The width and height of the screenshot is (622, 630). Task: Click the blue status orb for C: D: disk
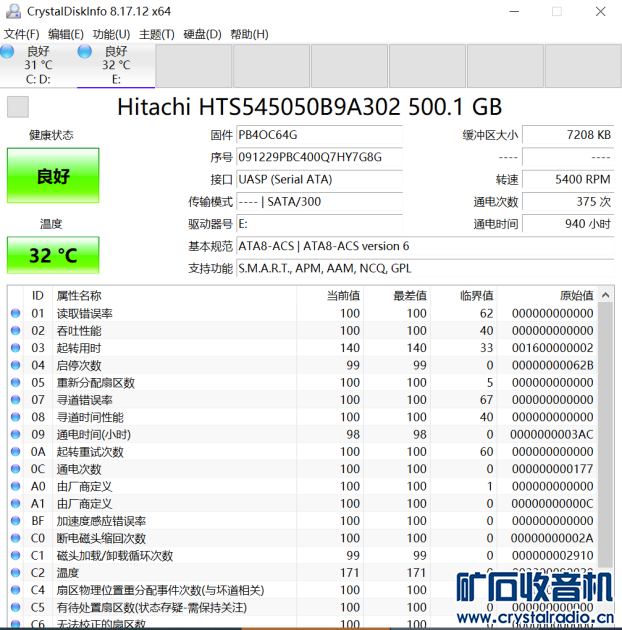tap(8, 51)
